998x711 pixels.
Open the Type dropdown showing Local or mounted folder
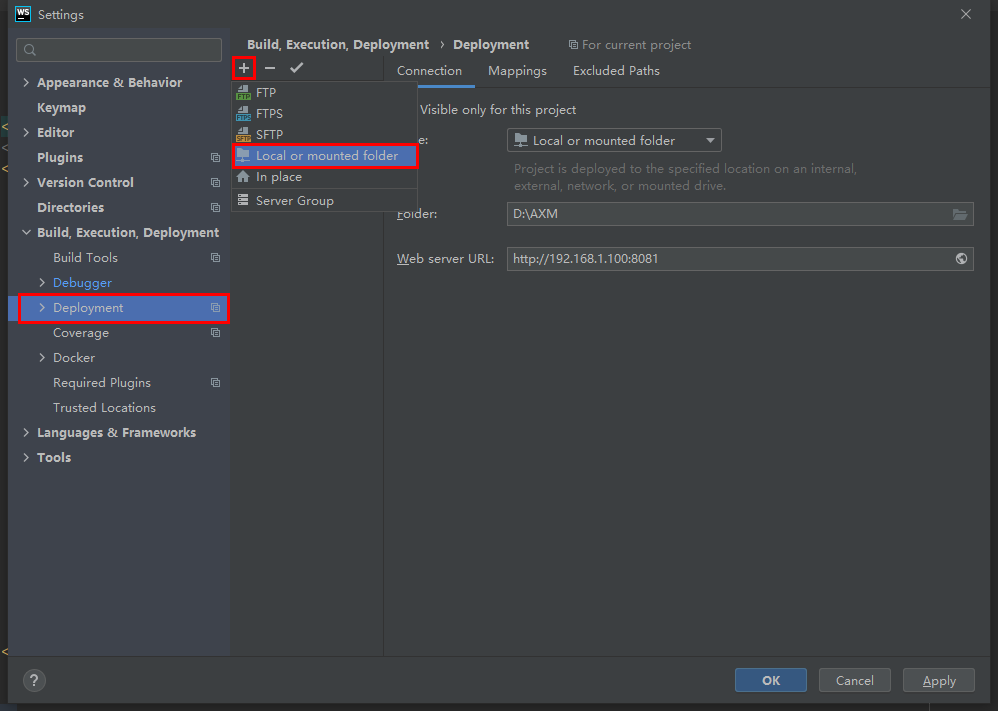point(613,140)
